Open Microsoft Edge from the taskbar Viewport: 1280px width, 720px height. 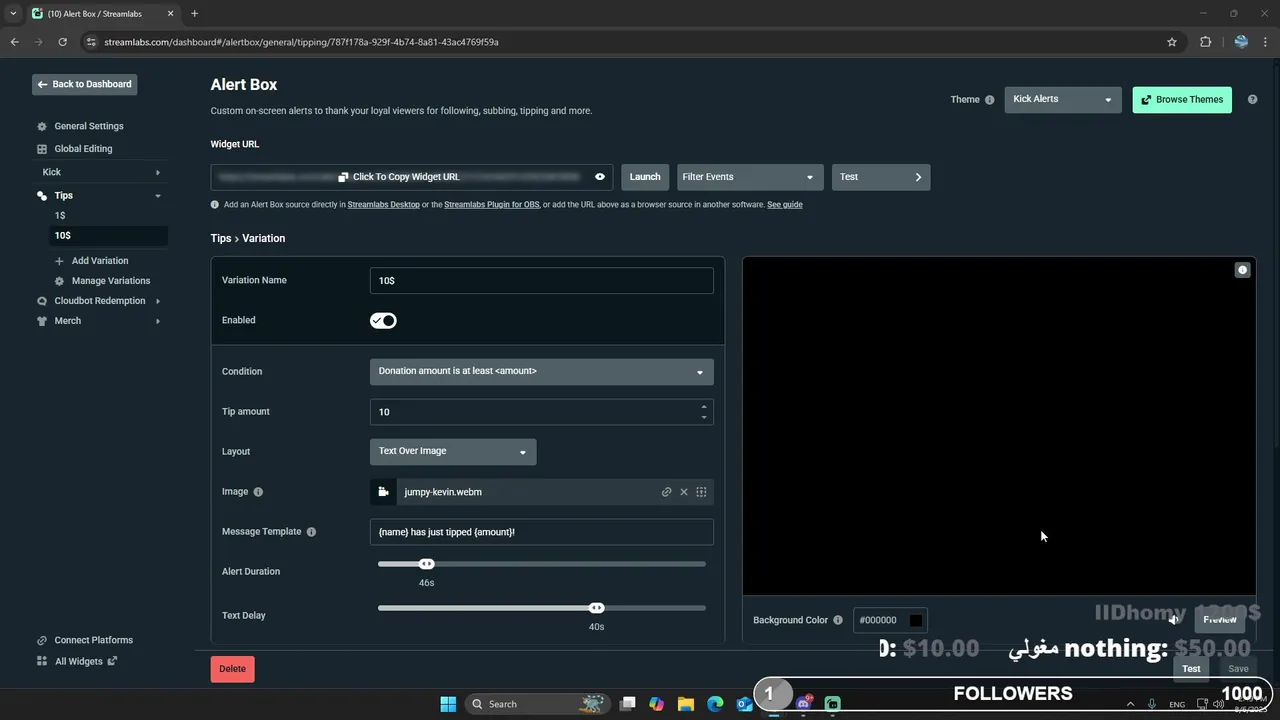point(715,704)
